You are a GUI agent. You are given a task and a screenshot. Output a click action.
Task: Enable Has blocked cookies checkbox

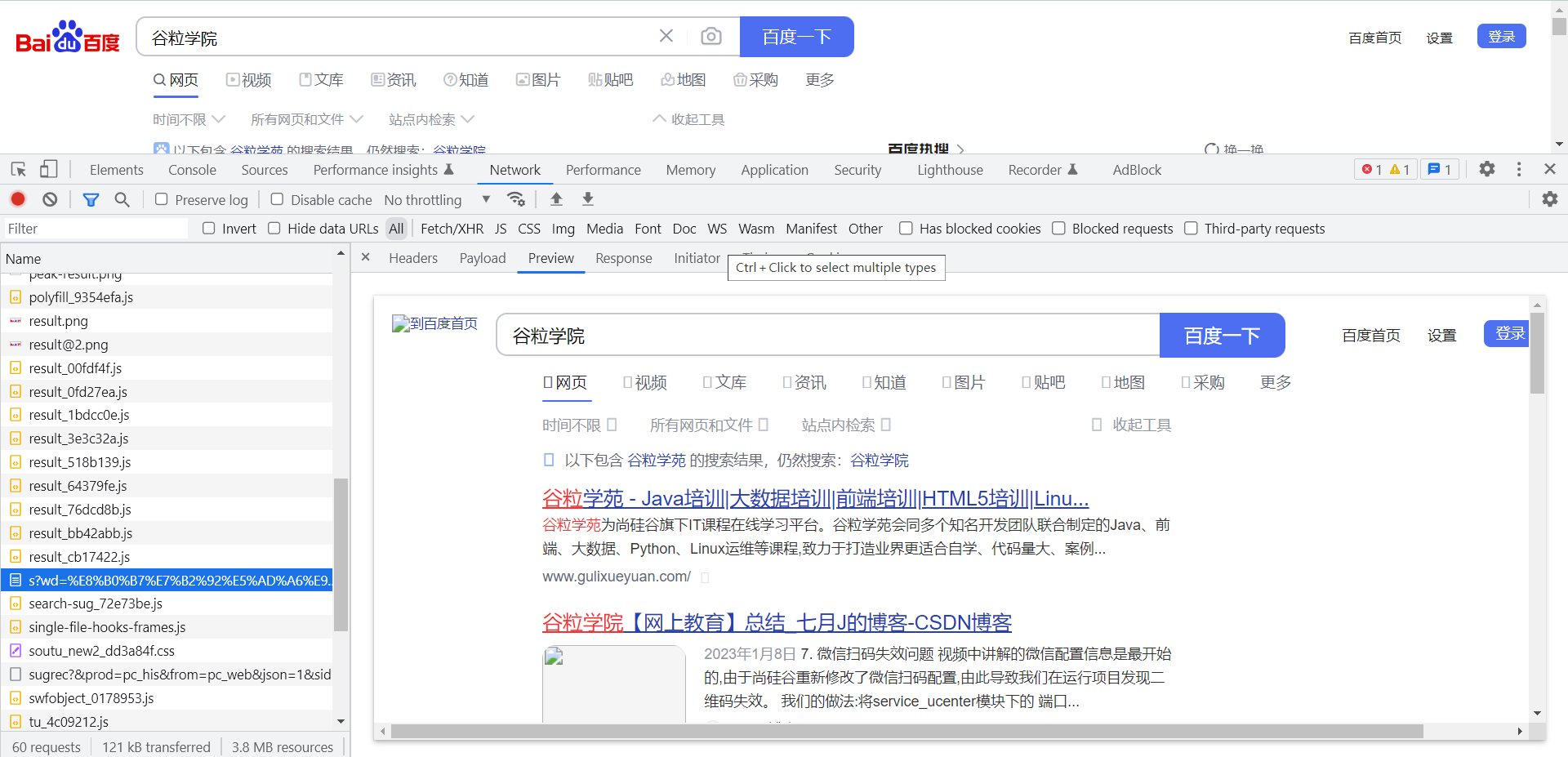coord(906,229)
